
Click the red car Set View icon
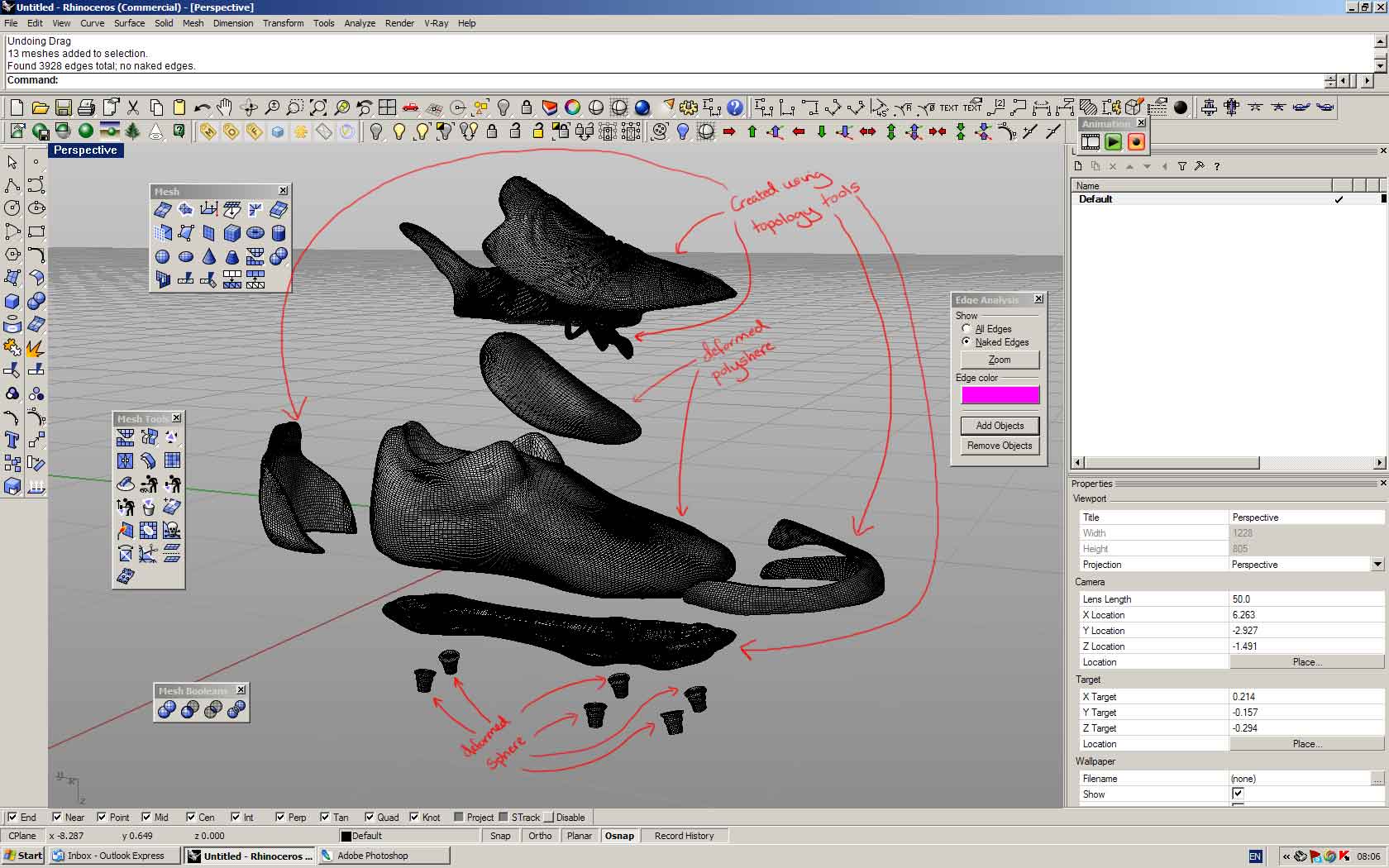tap(411, 107)
